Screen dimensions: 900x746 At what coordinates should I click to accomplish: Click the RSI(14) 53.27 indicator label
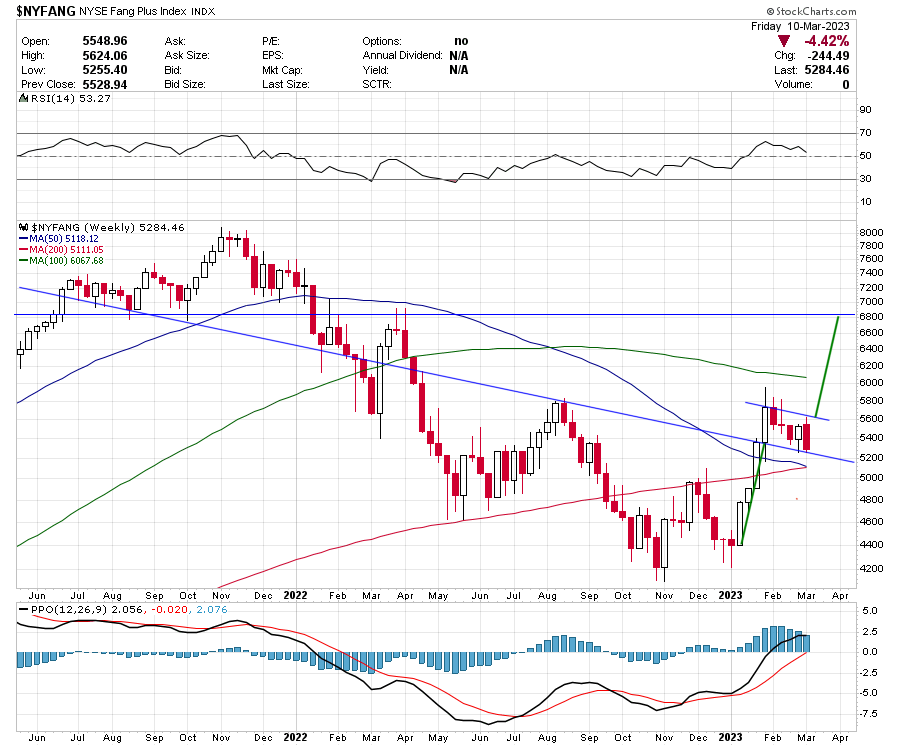pos(71,98)
